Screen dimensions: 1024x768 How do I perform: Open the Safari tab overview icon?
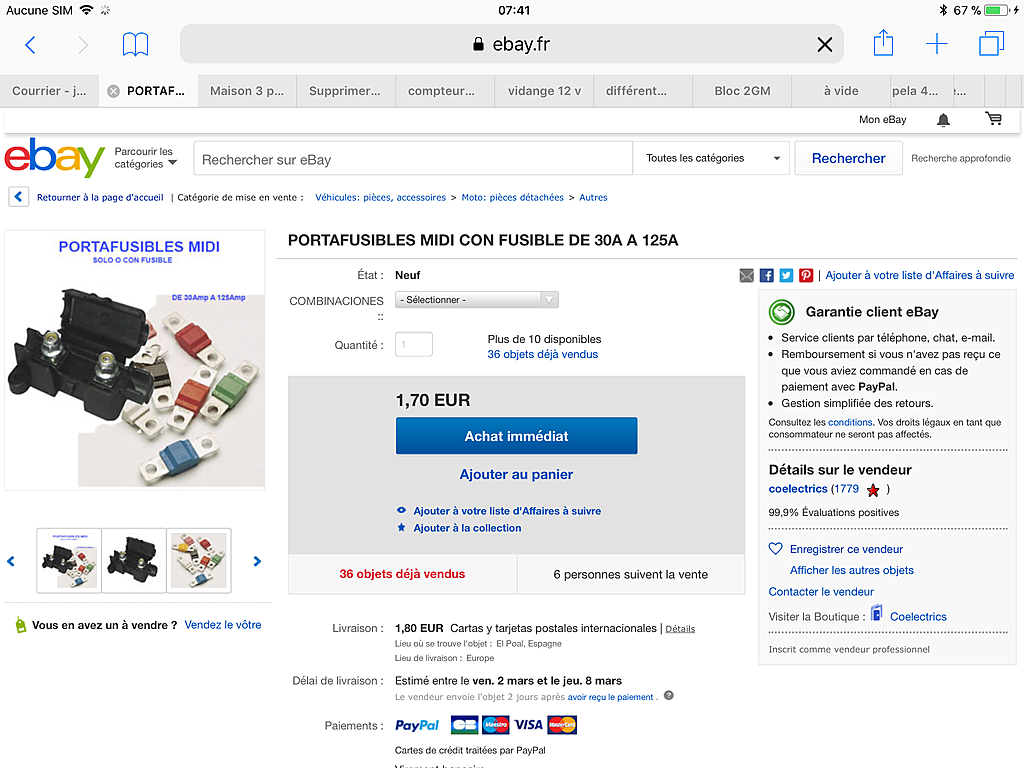pyautogui.click(x=991, y=44)
